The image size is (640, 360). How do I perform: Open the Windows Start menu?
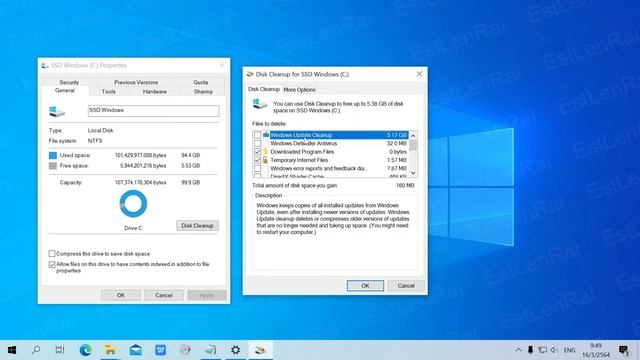pyautogui.click(x=12, y=350)
